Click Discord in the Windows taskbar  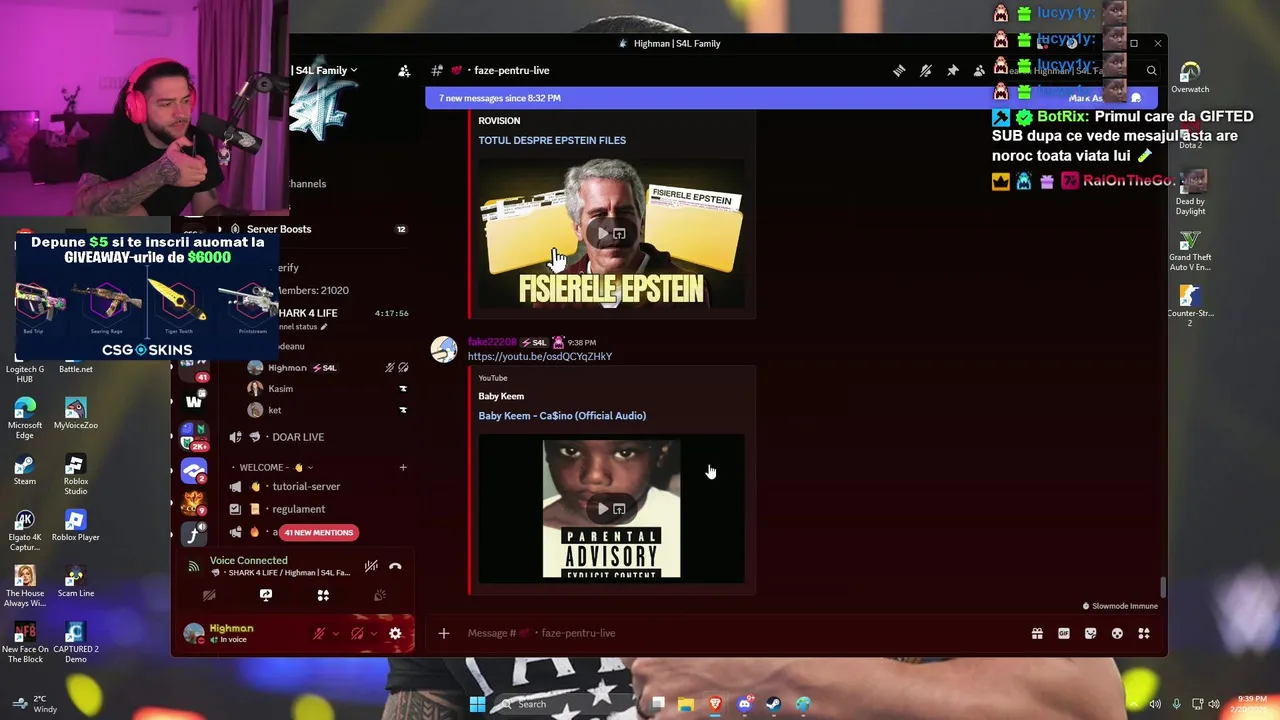tap(744, 704)
